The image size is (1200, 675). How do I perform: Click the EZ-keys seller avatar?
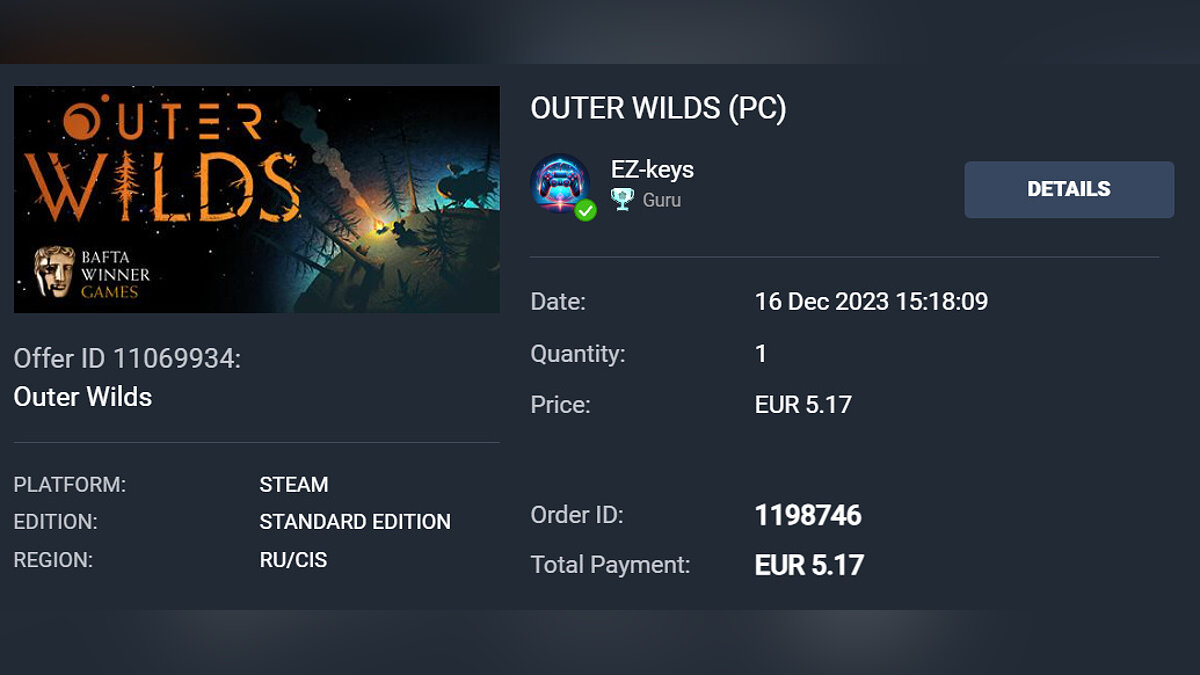pos(558,183)
